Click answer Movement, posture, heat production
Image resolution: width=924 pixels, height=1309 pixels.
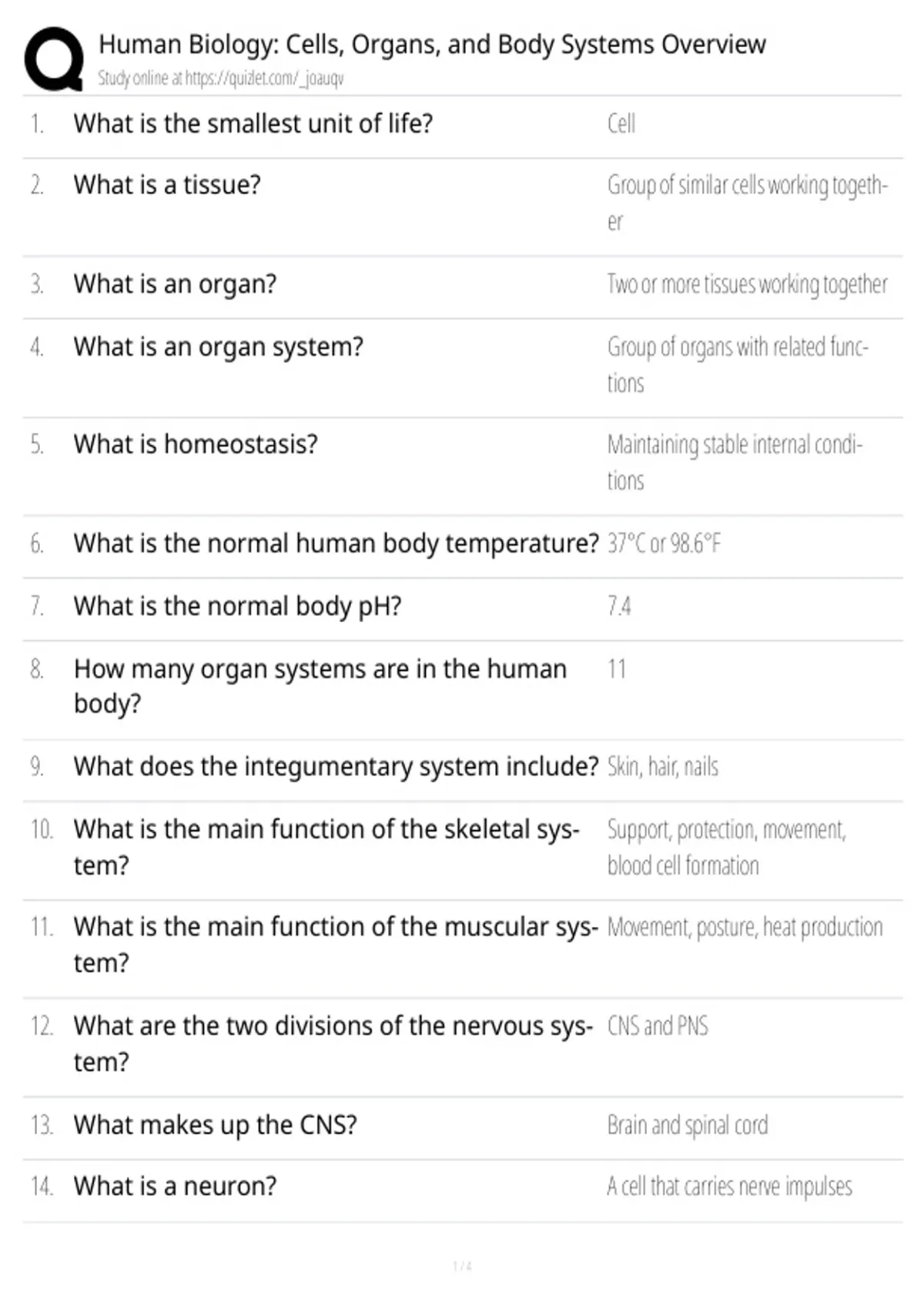[x=745, y=927]
